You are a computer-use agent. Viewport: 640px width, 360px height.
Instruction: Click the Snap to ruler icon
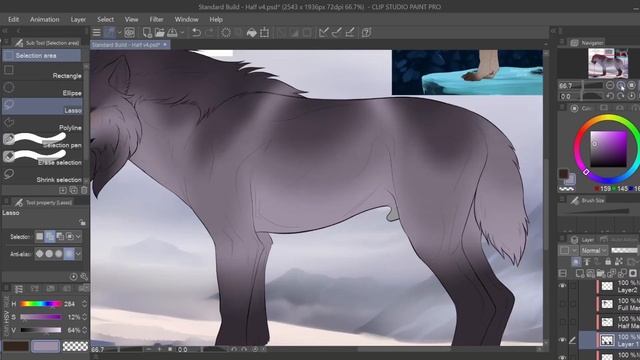pos(324,33)
